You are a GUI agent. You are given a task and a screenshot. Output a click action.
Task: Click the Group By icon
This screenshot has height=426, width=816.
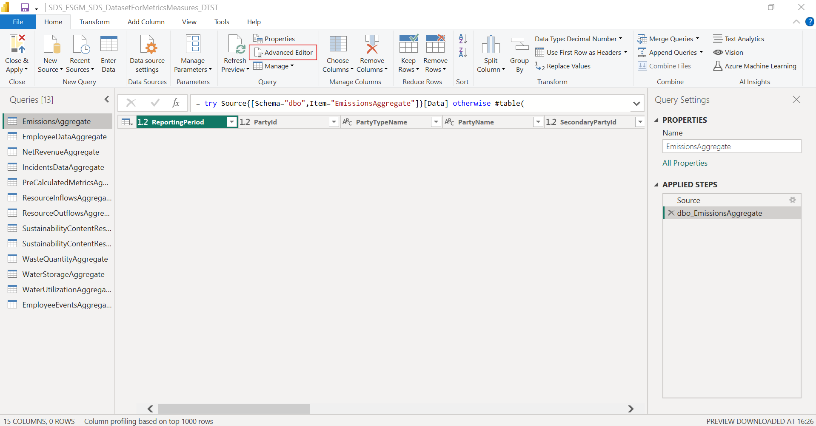pos(519,45)
